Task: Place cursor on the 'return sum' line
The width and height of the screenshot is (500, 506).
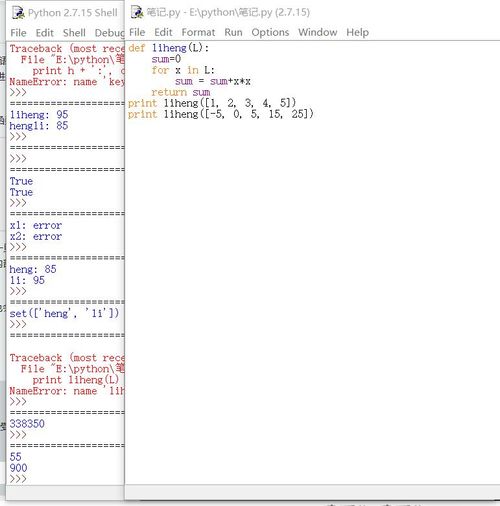Action: 180,92
